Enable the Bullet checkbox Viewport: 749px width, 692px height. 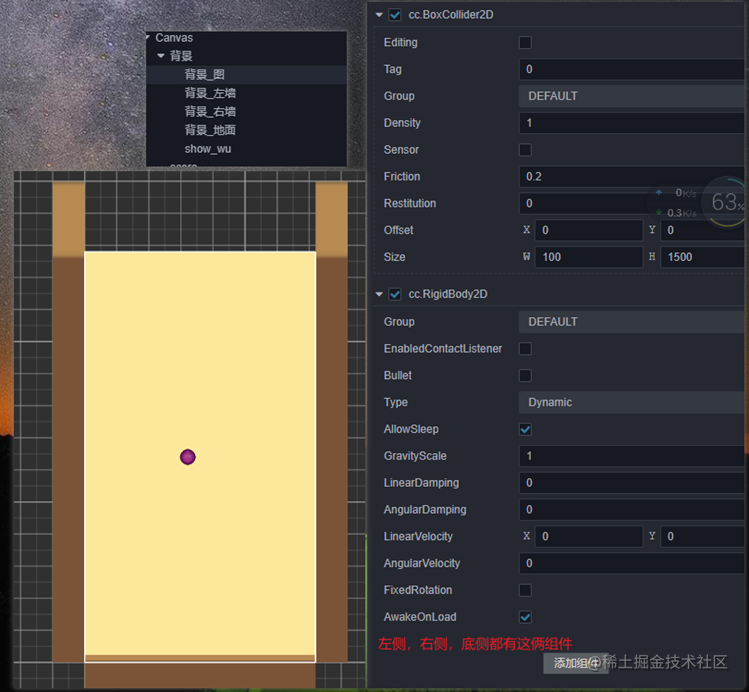click(525, 375)
